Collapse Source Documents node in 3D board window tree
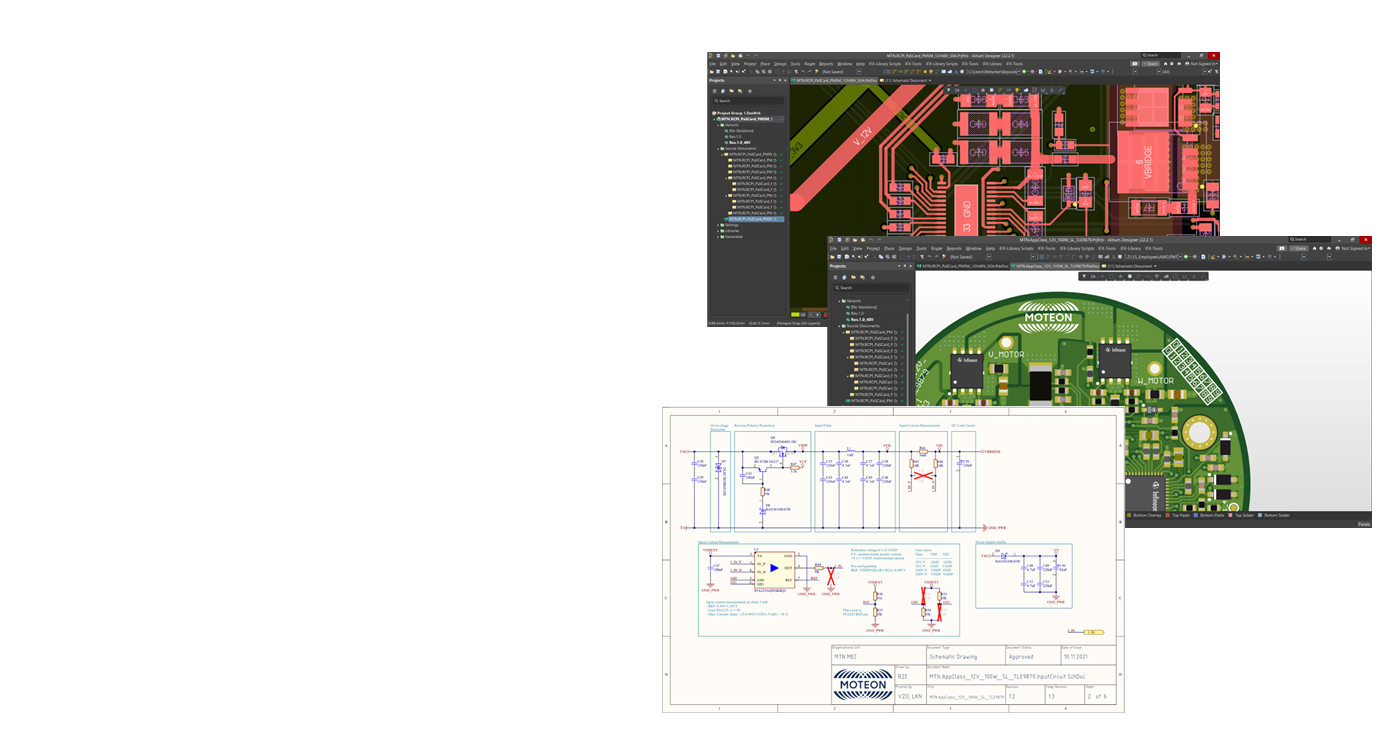Viewport: 1386px width, 753px height. tap(839, 326)
